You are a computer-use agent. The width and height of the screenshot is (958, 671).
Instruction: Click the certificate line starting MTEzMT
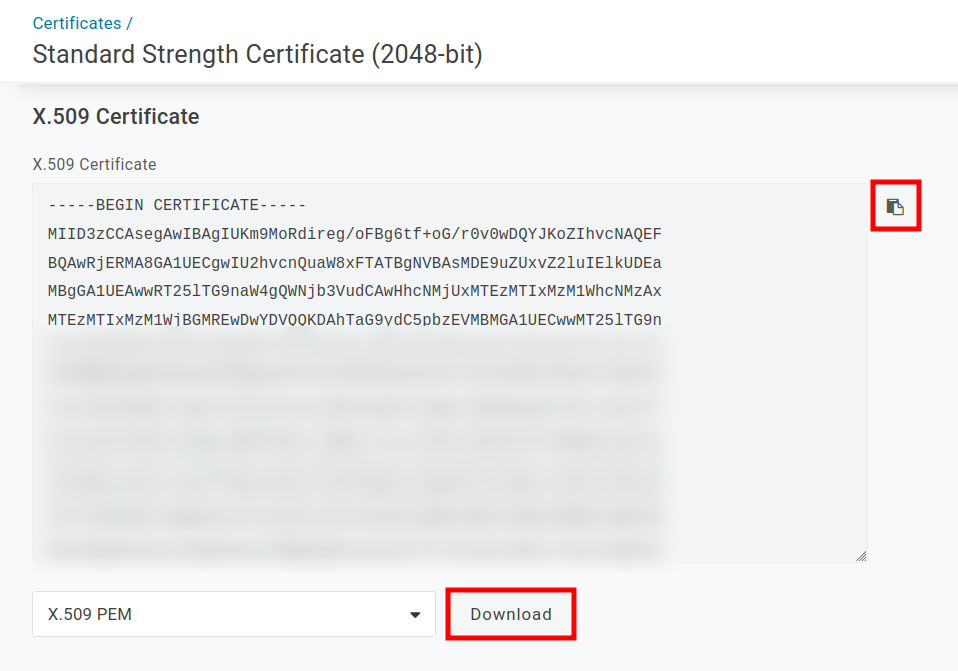pos(354,320)
